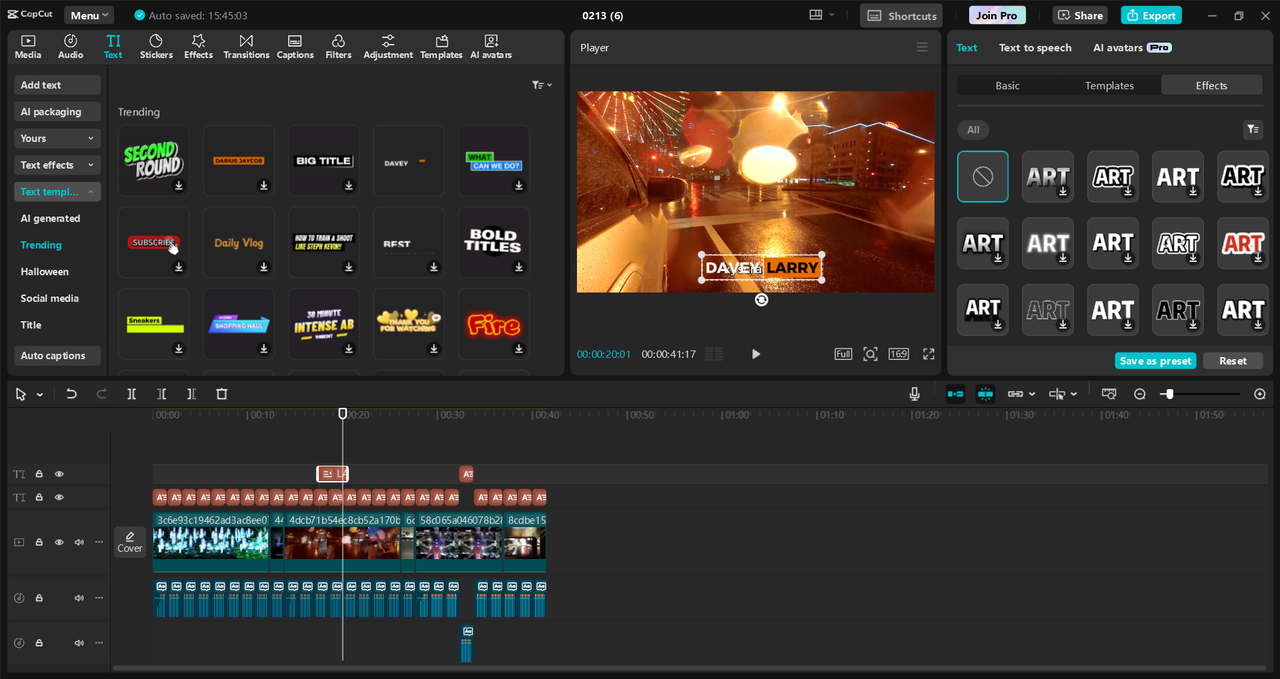
Task: Click the Save as preset button
Action: coord(1155,361)
